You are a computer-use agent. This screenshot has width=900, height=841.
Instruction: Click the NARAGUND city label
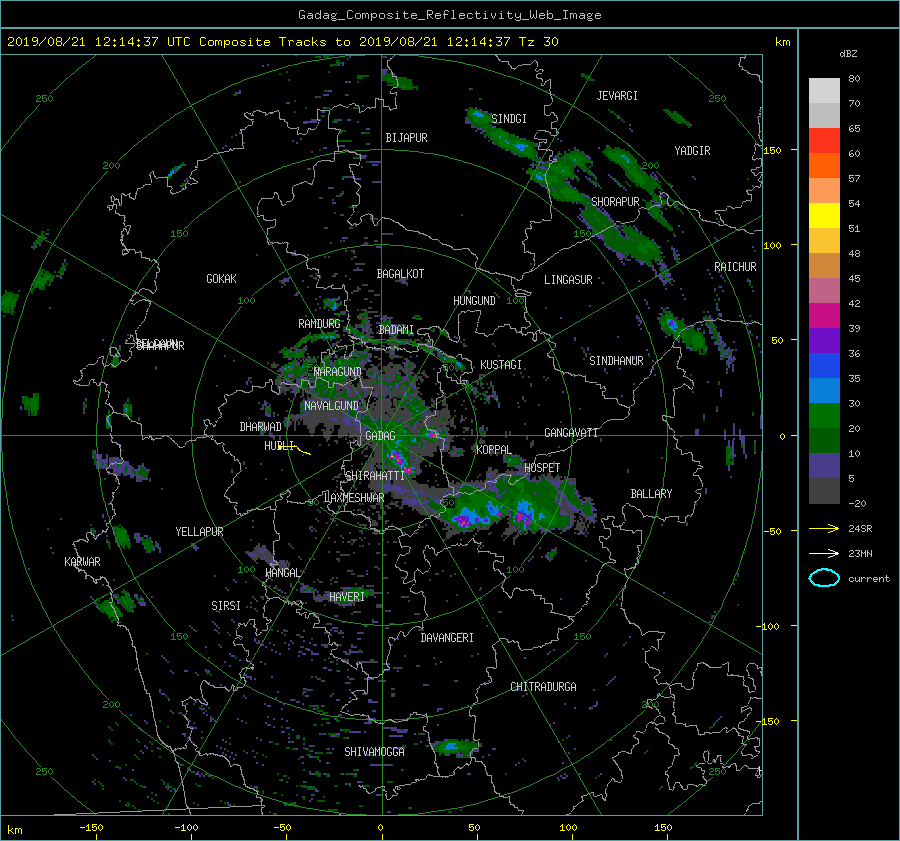338,372
